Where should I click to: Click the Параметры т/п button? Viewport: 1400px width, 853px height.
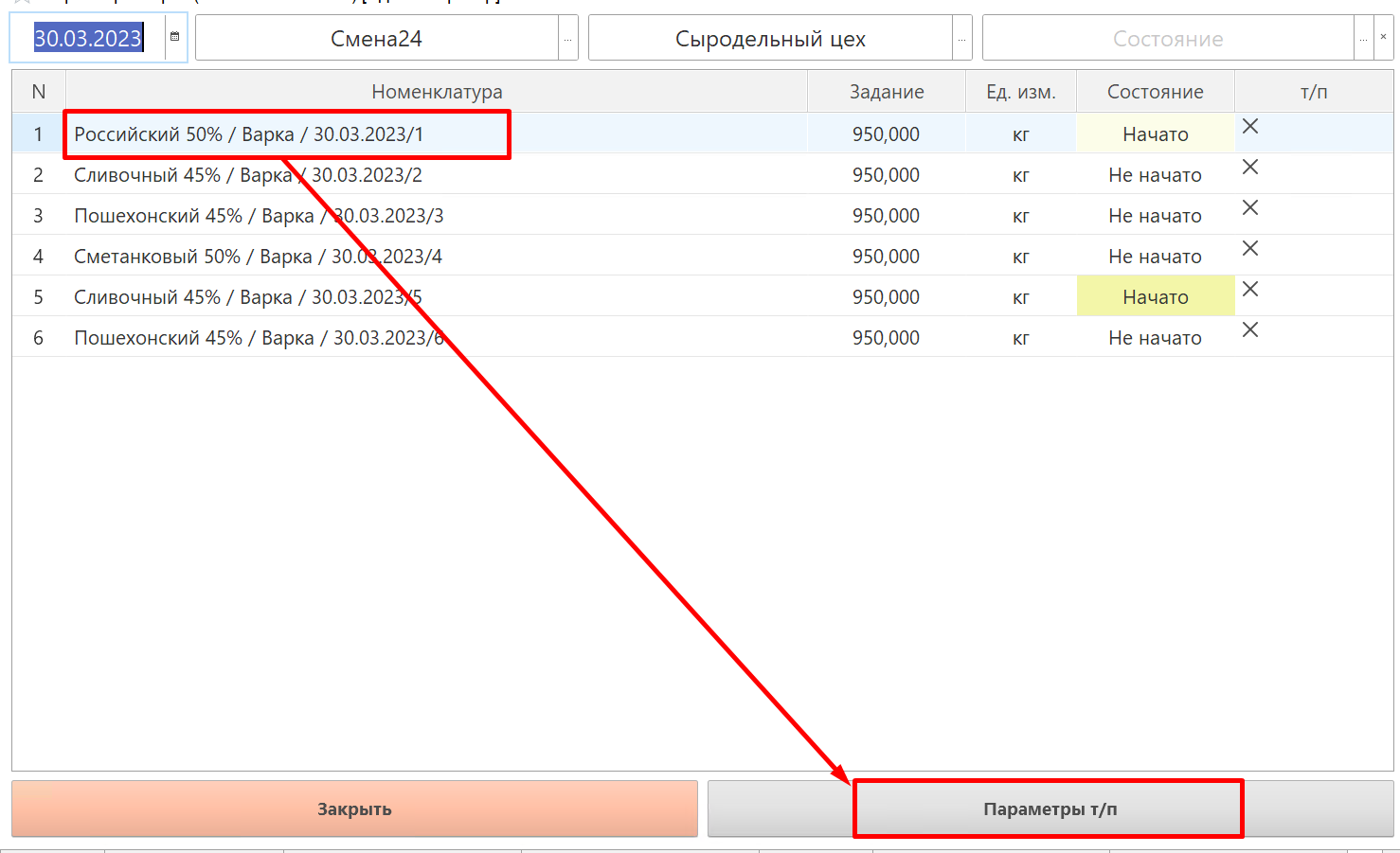click(x=1050, y=809)
